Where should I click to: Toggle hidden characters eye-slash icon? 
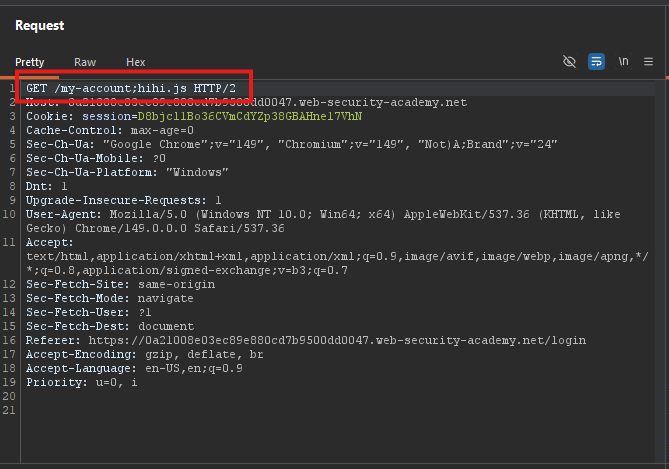click(x=569, y=61)
